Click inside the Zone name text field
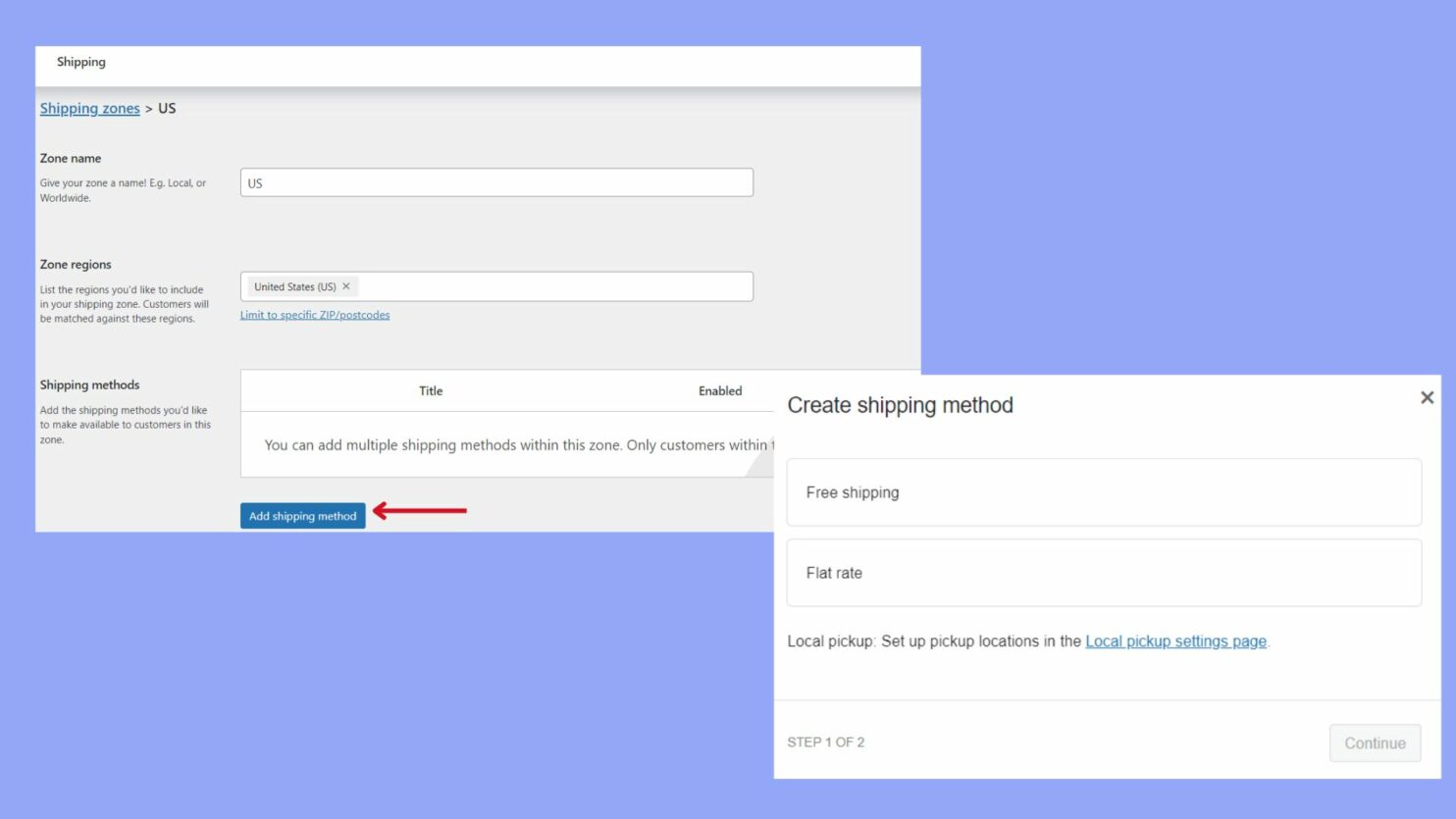Viewport: 1456px width, 819px height. pos(497,182)
